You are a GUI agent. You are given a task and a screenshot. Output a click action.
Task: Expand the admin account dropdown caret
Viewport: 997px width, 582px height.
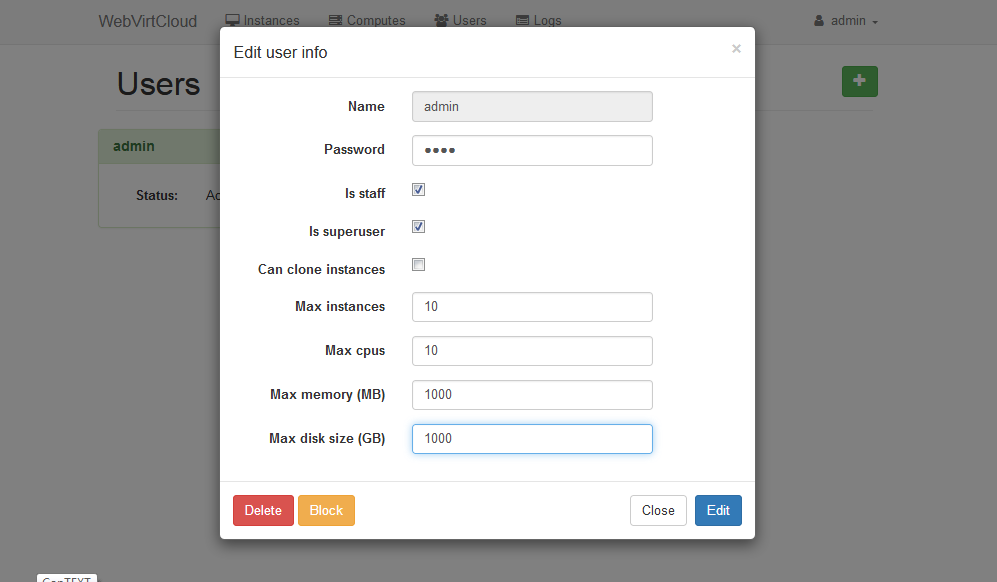click(x=875, y=22)
